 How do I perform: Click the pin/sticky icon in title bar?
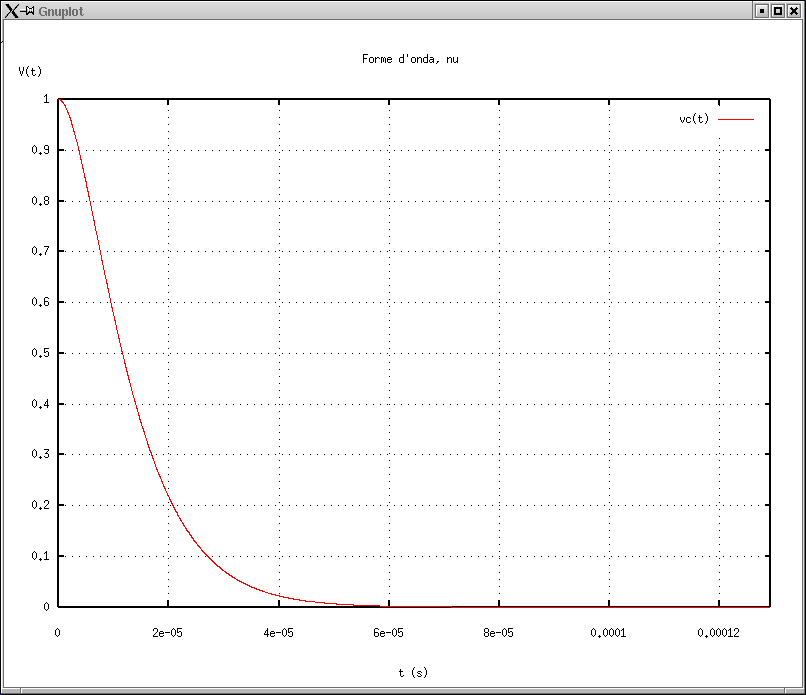point(29,10)
